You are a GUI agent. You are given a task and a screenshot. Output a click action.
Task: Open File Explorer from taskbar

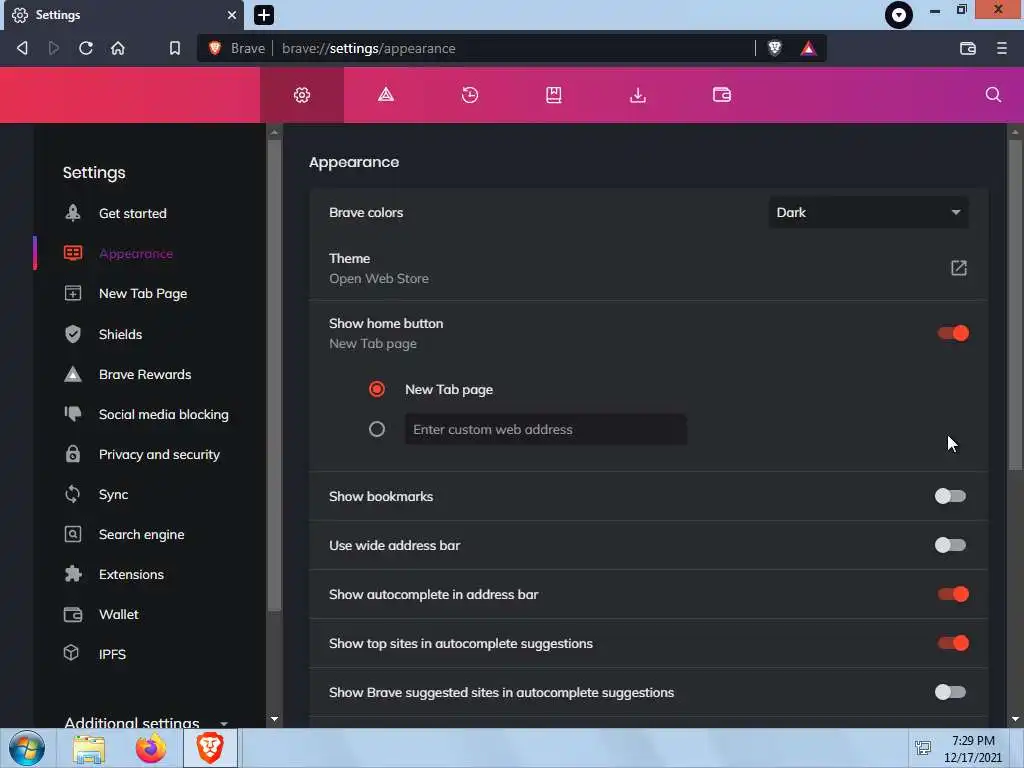click(x=89, y=748)
